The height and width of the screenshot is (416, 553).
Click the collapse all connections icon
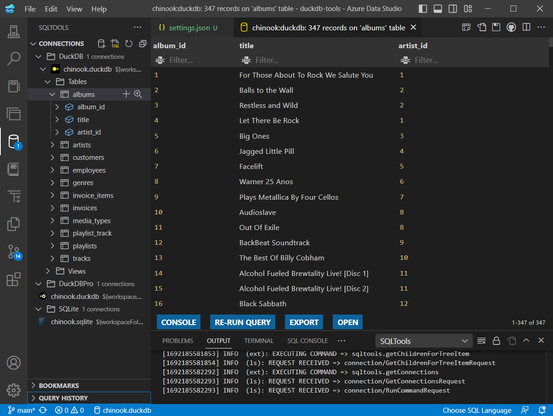pyautogui.click(x=142, y=44)
